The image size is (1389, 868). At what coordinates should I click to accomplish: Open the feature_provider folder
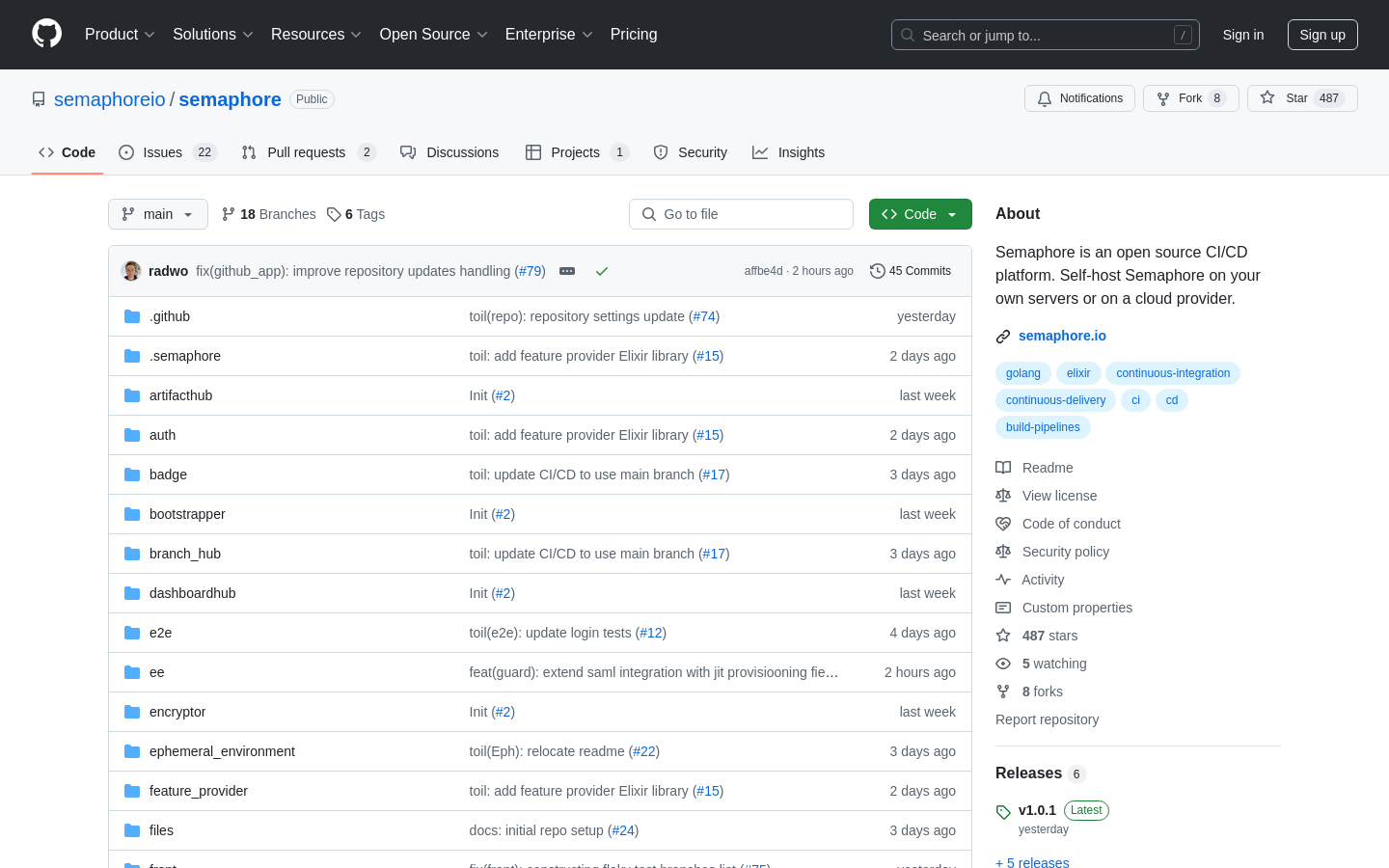point(199,791)
